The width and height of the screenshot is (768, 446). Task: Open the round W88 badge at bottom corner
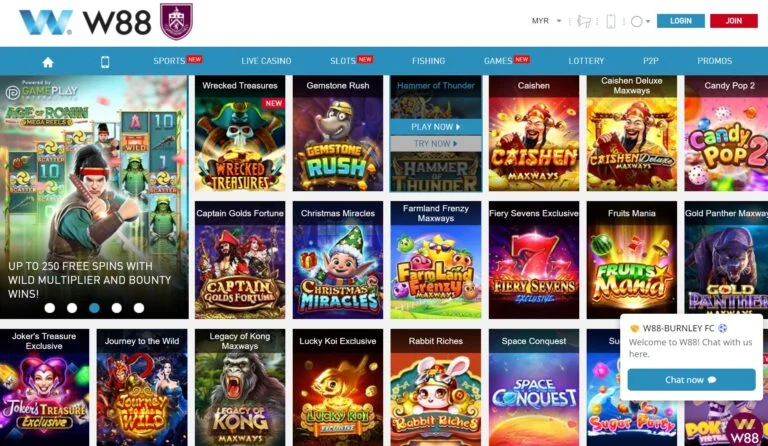[744, 429]
